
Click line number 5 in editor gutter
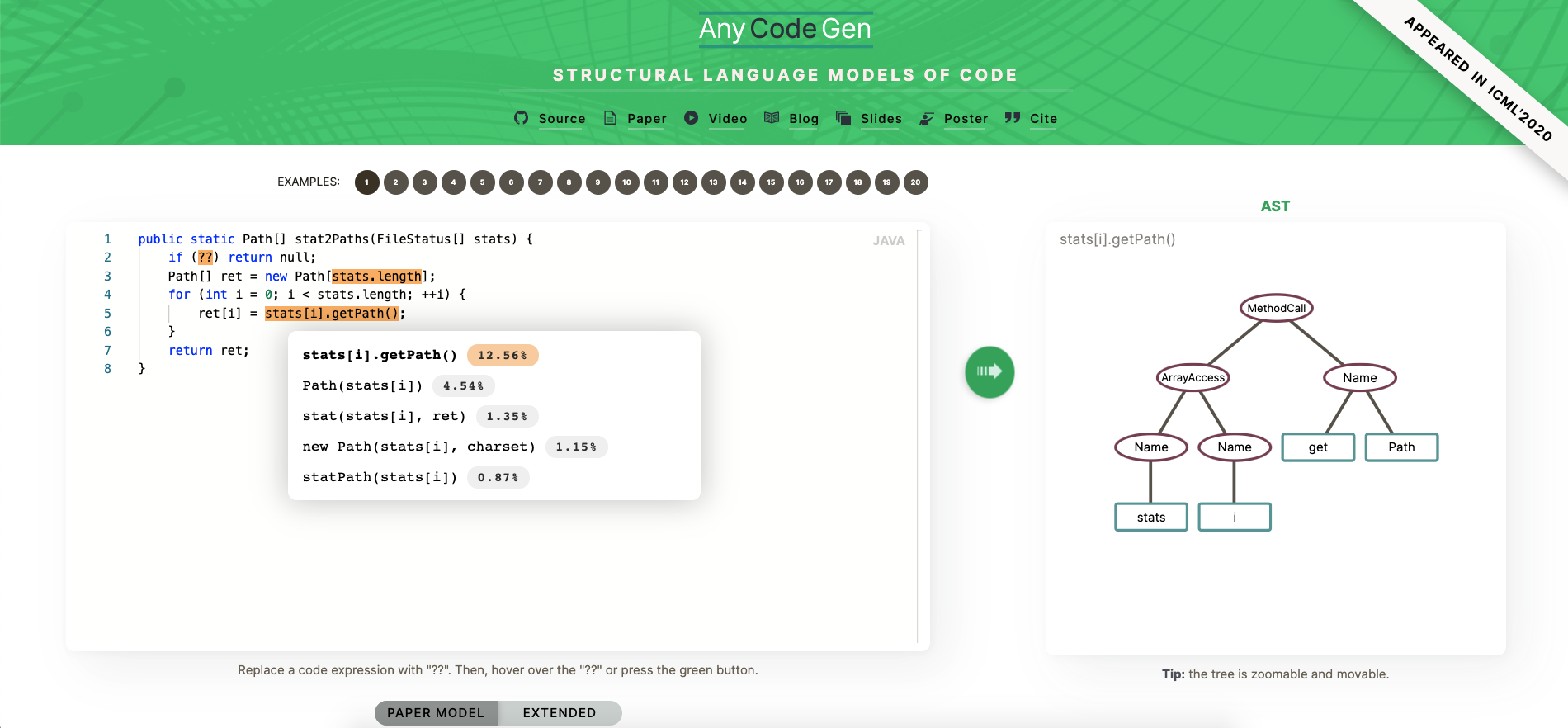coord(107,314)
